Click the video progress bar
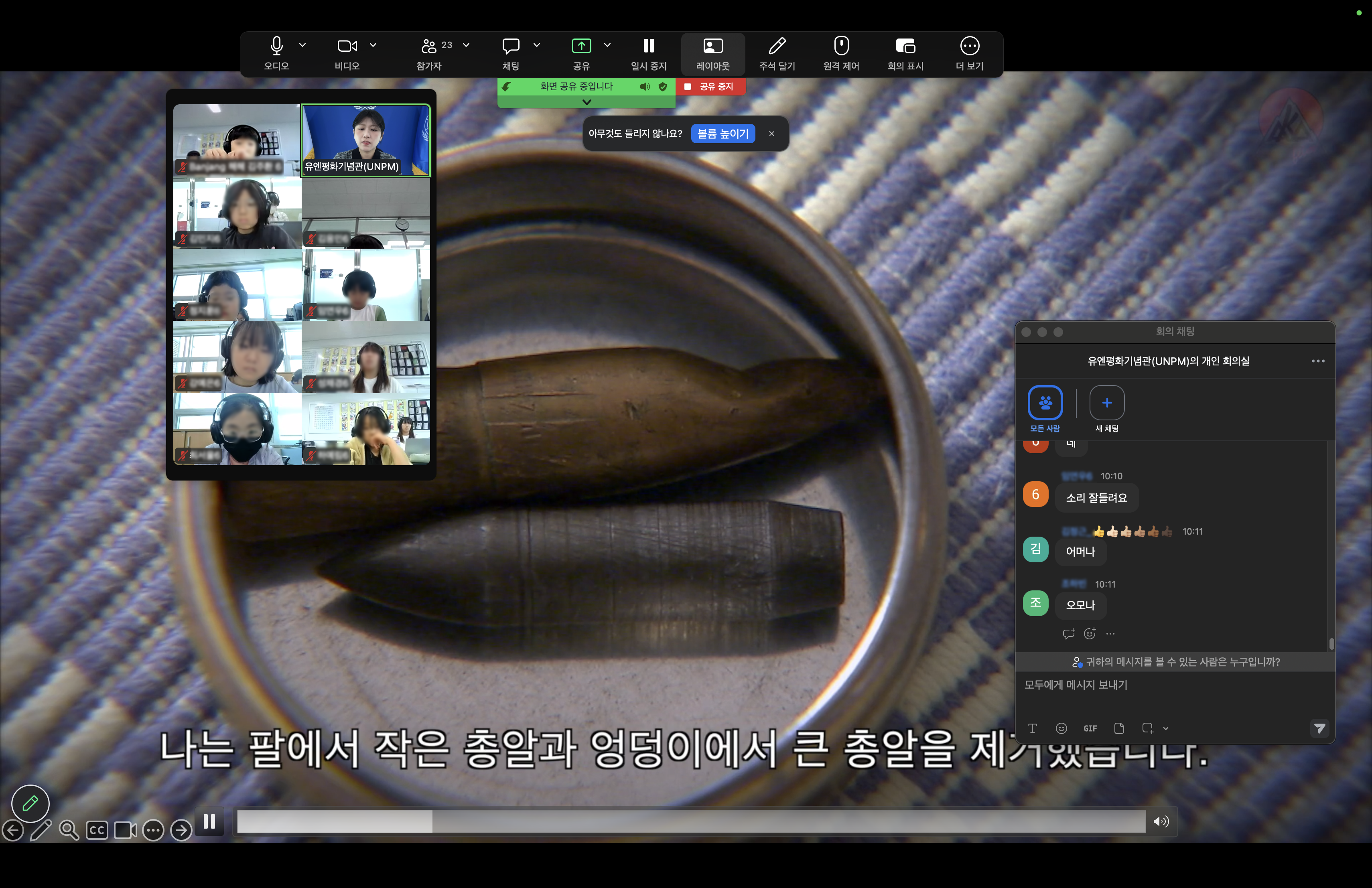The height and width of the screenshot is (888, 1372). tap(690, 821)
